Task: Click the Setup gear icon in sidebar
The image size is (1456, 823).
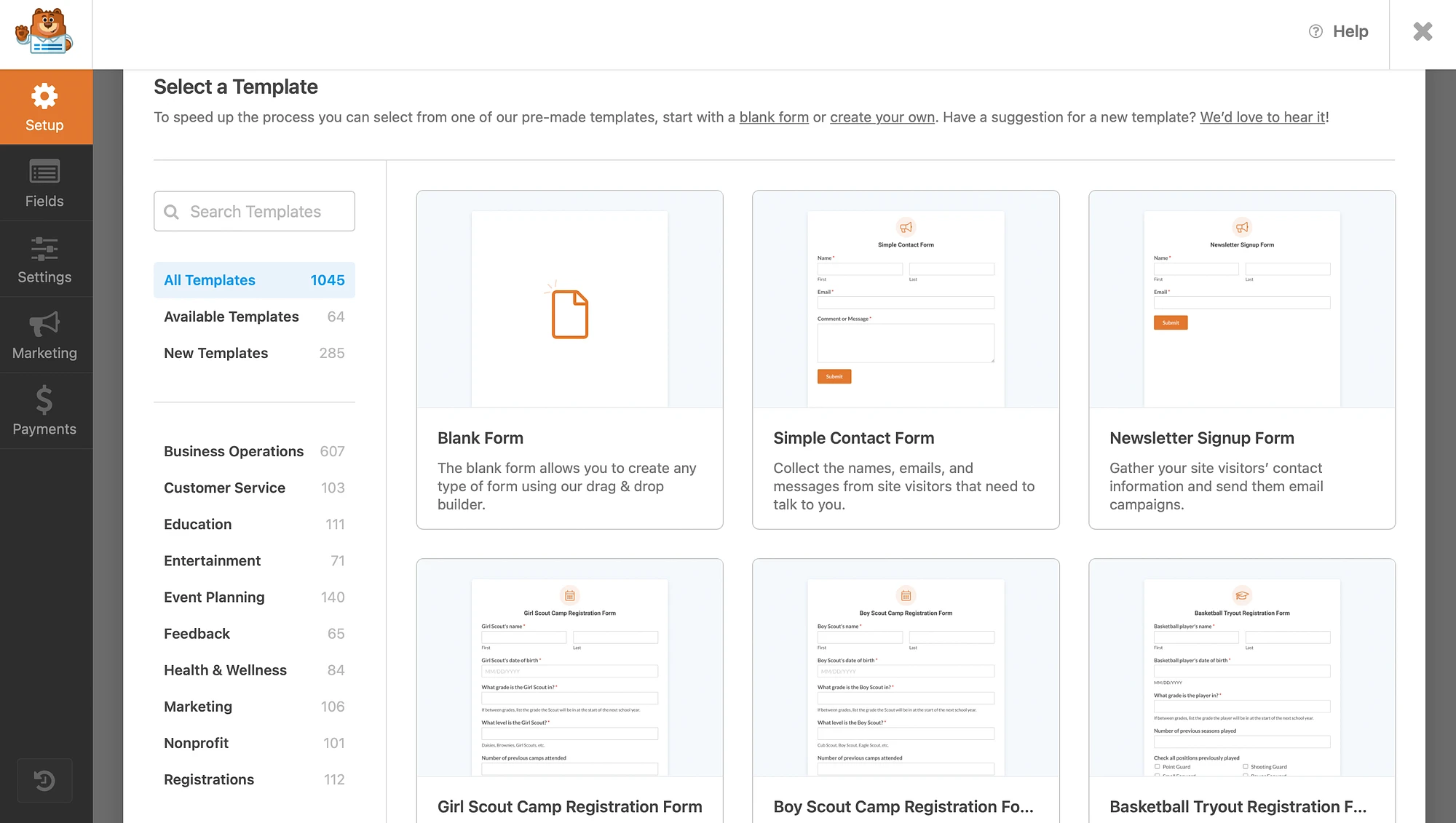Action: pyautogui.click(x=45, y=96)
